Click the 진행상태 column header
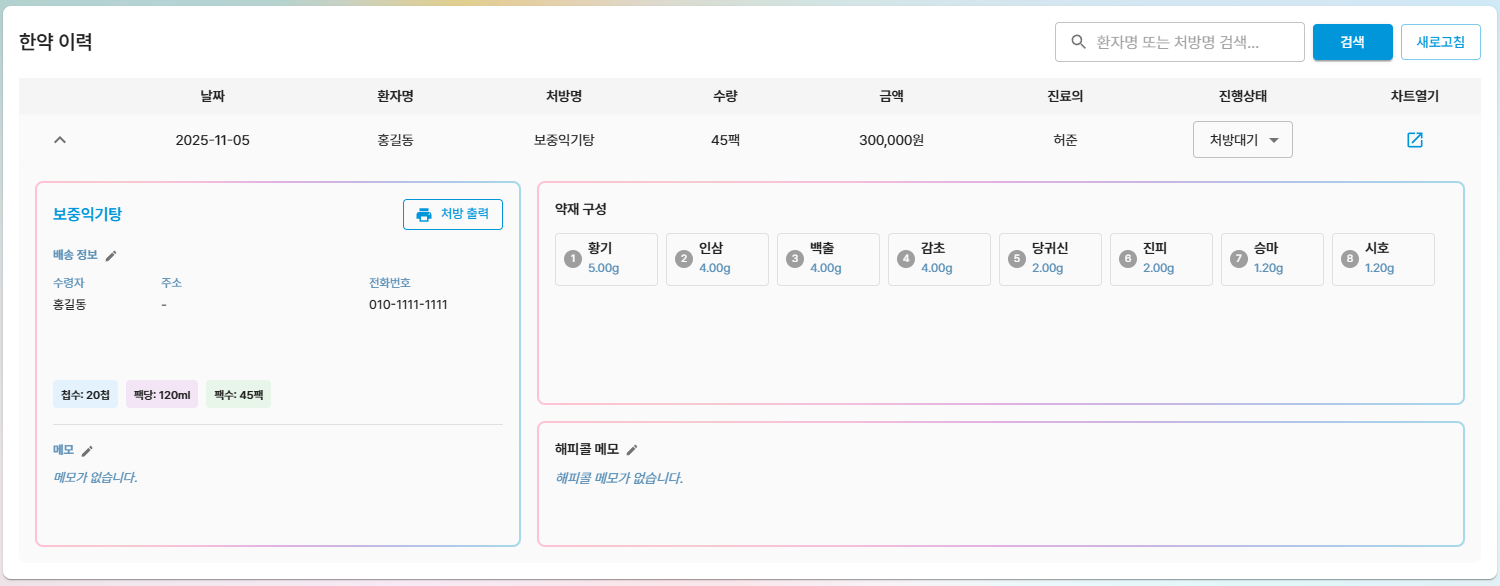The width and height of the screenshot is (1500, 586). tap(1242, 96)
